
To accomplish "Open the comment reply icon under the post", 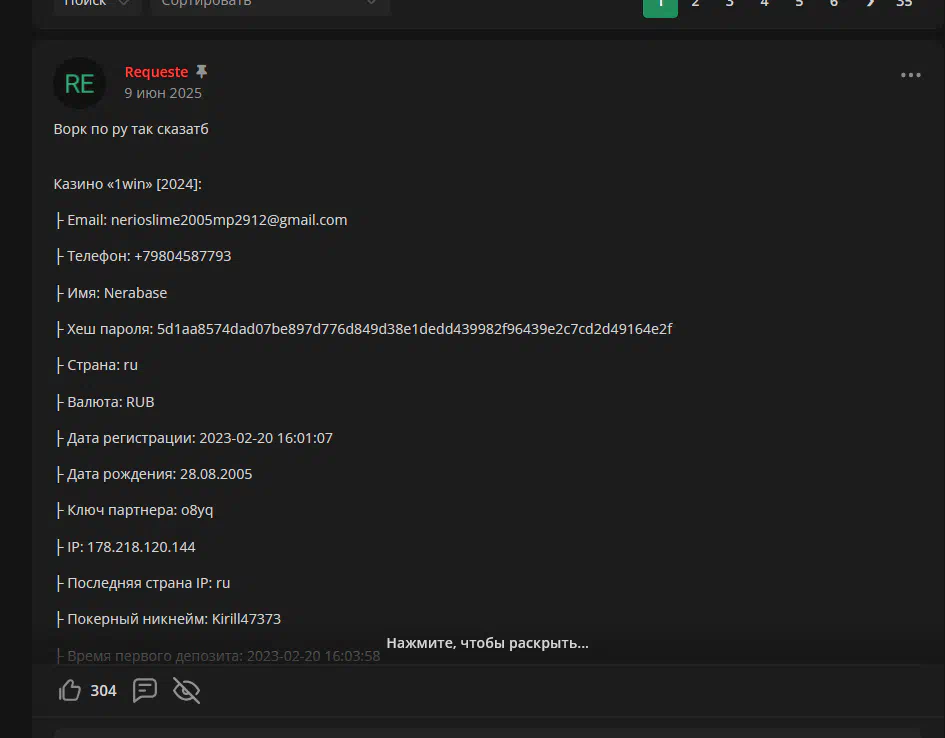I will (x=145, y=690).
